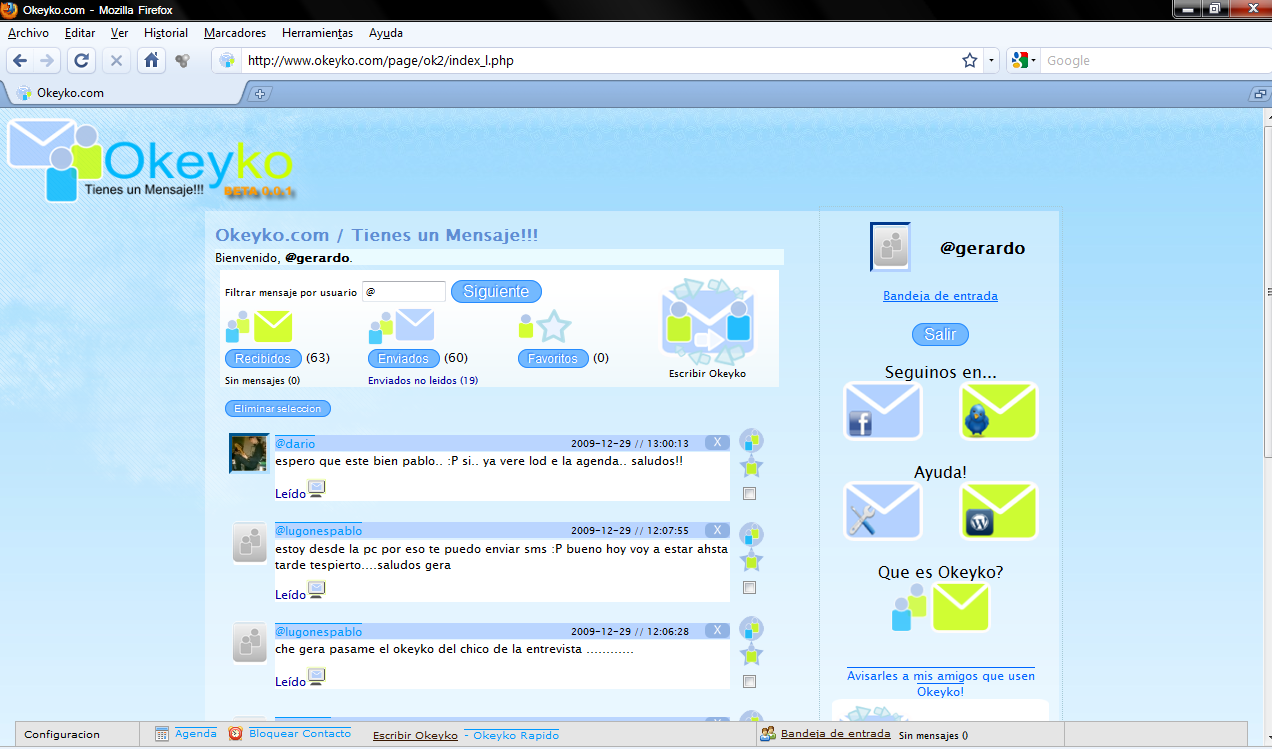Viewport: 1272px width, 749px height.
Task: Click the received messages envelope icon
Action: coord(259,327)
